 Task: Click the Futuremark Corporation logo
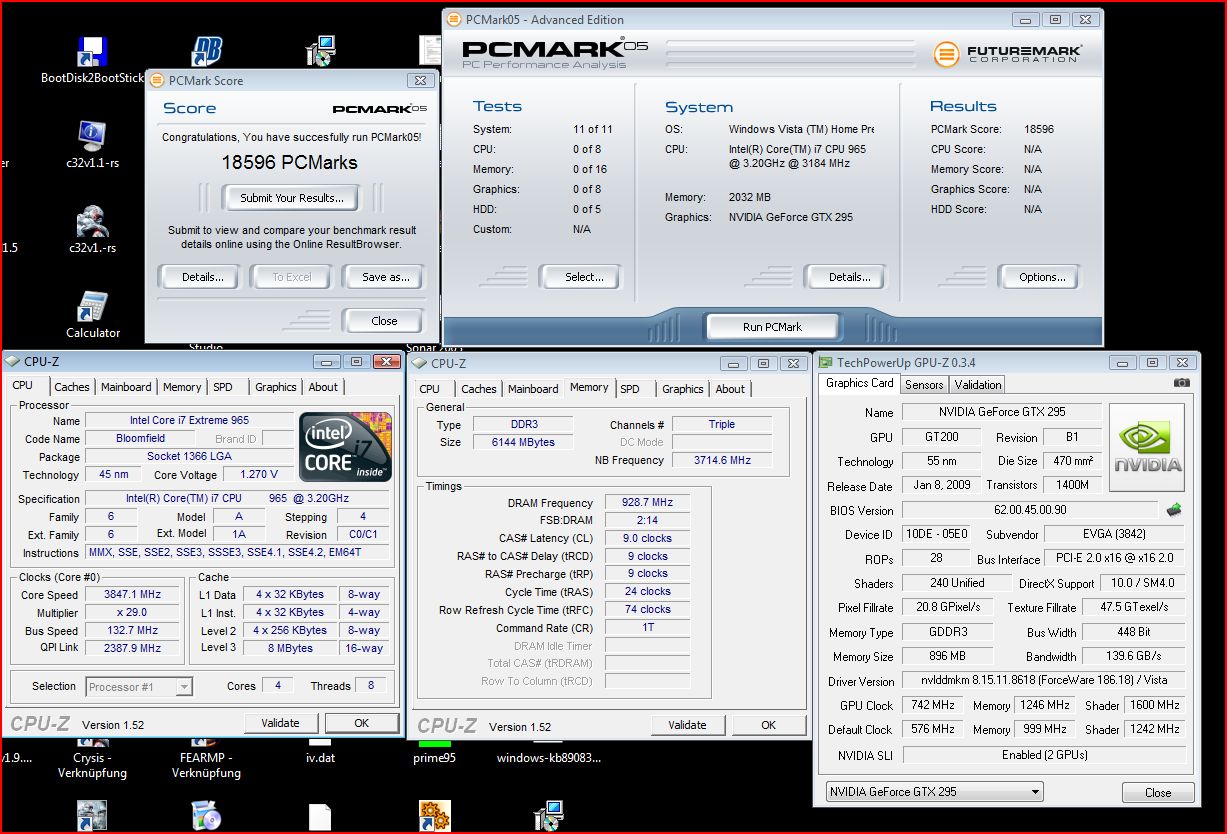click(1007, 53)
